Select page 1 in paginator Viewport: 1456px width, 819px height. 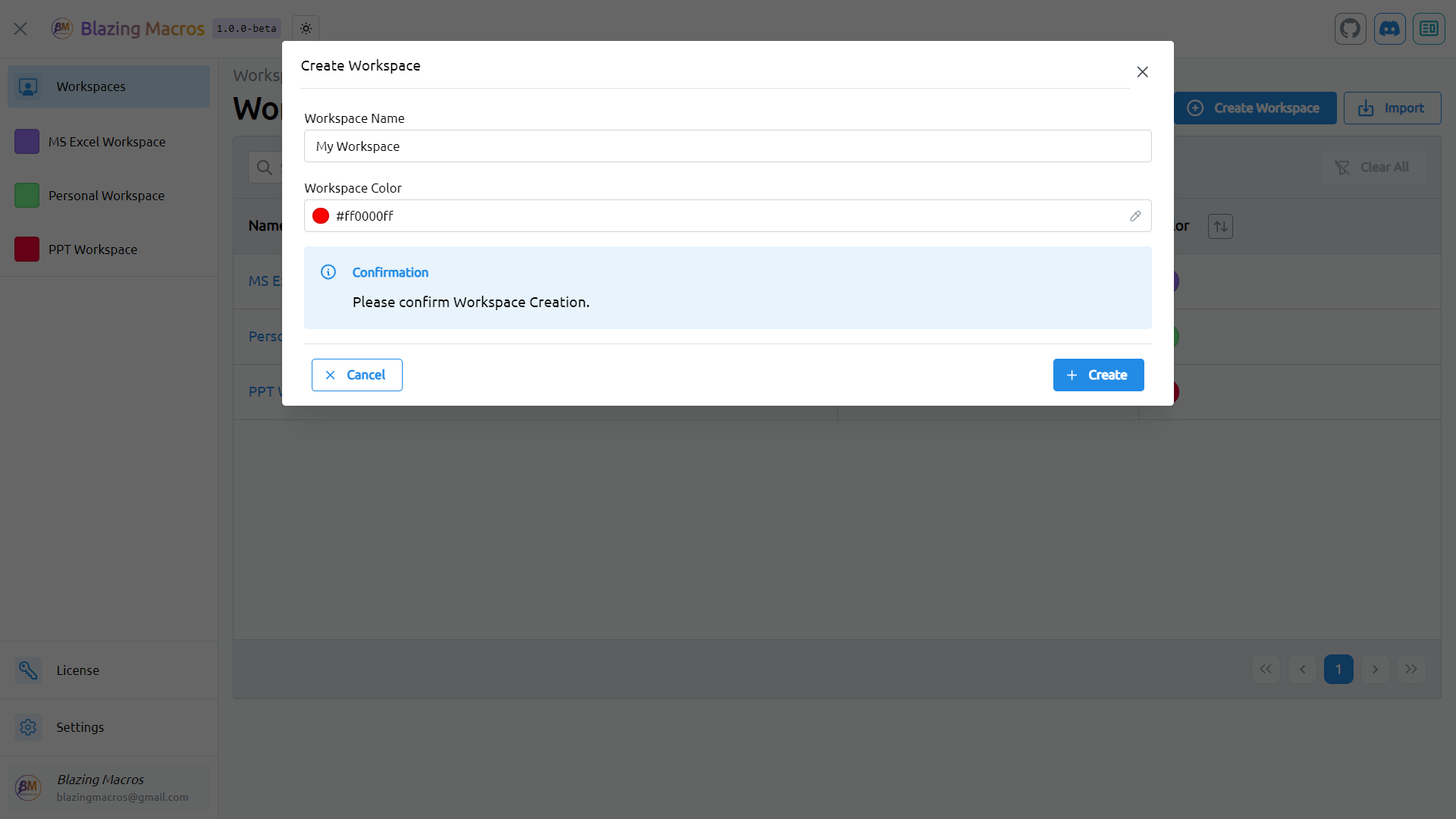[x=1338, y=670]
